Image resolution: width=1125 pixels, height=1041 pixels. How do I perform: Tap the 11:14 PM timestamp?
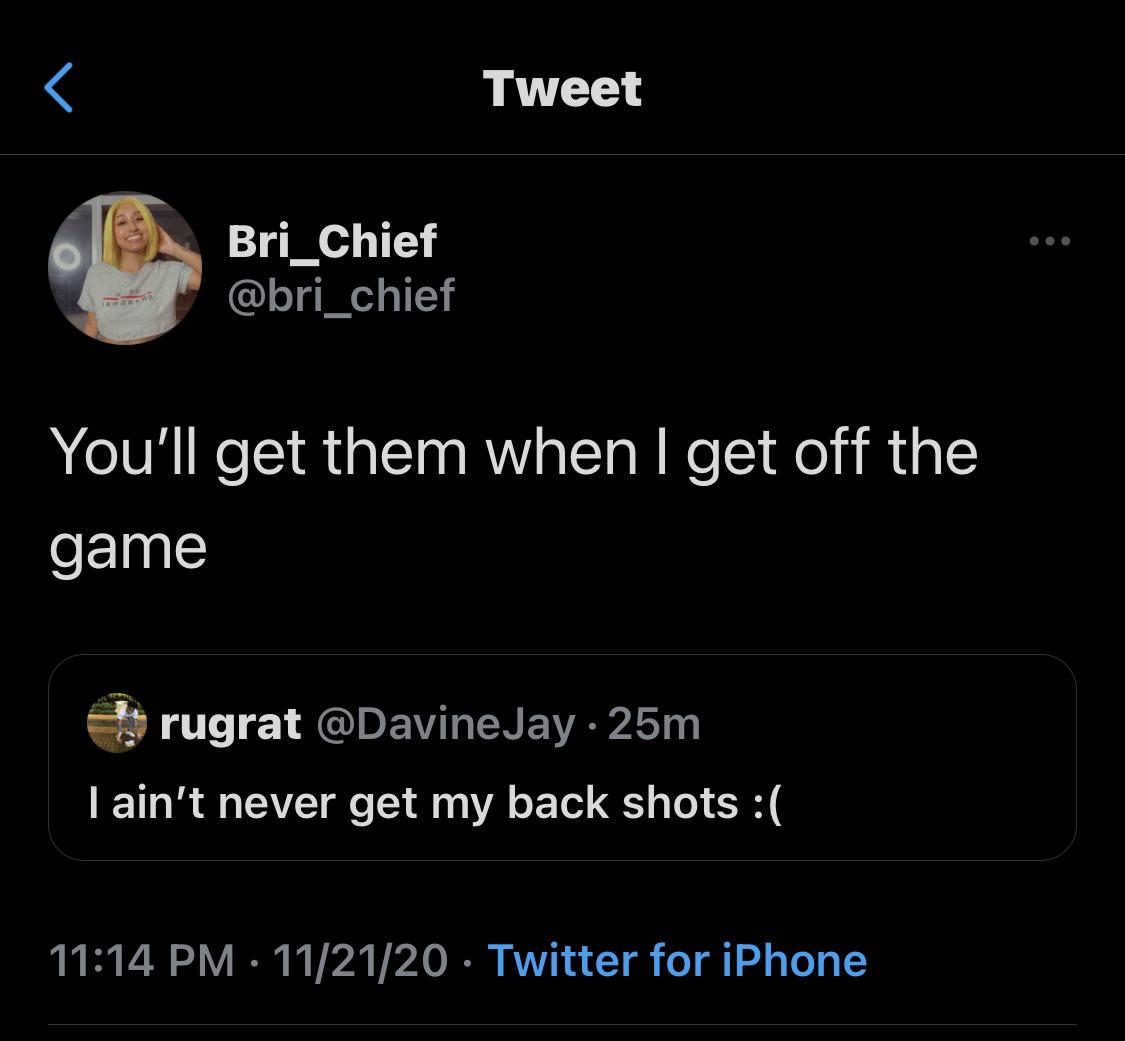[x=141, y=961]
